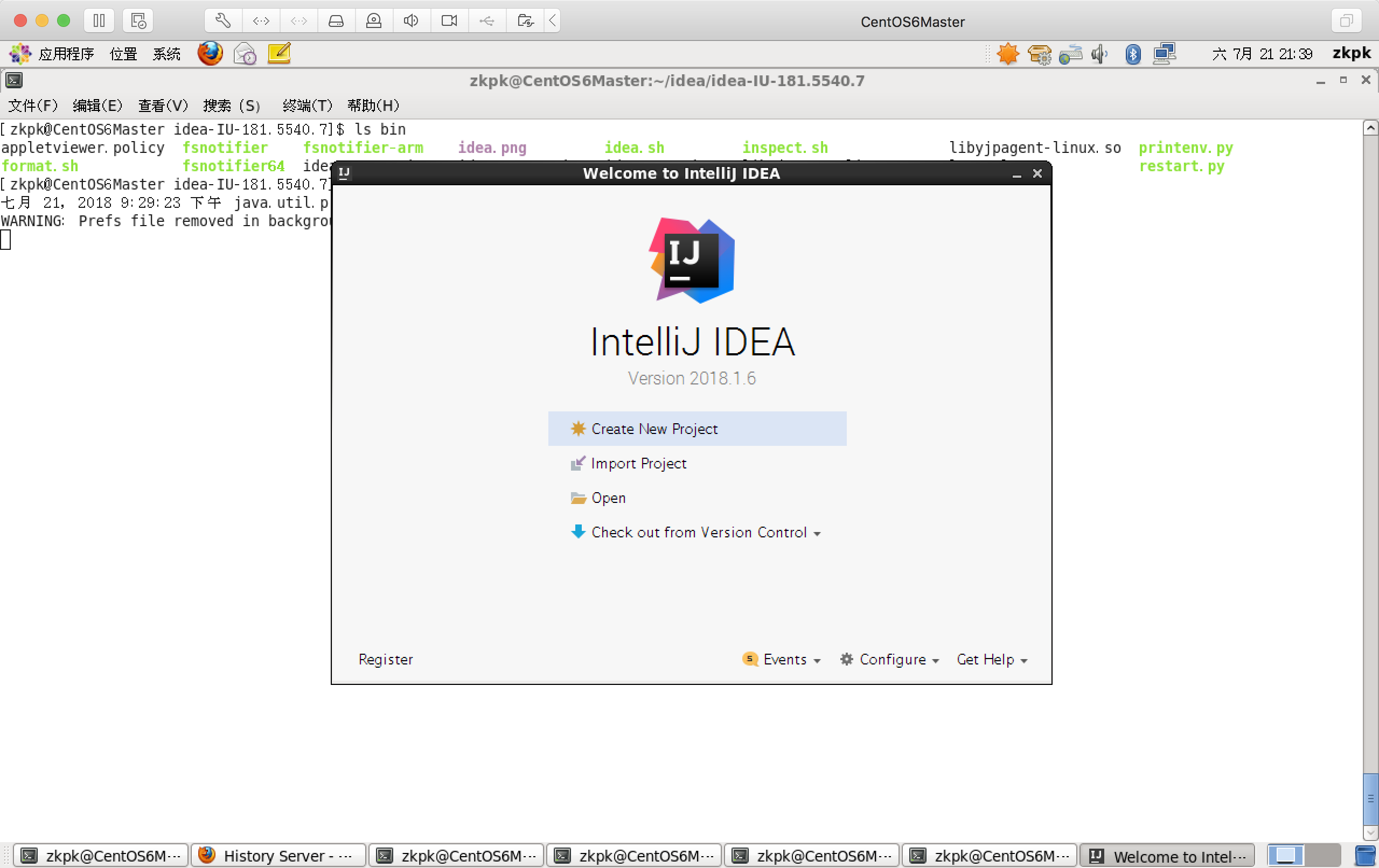Pause the virtual machine

[x=99, y=21]
